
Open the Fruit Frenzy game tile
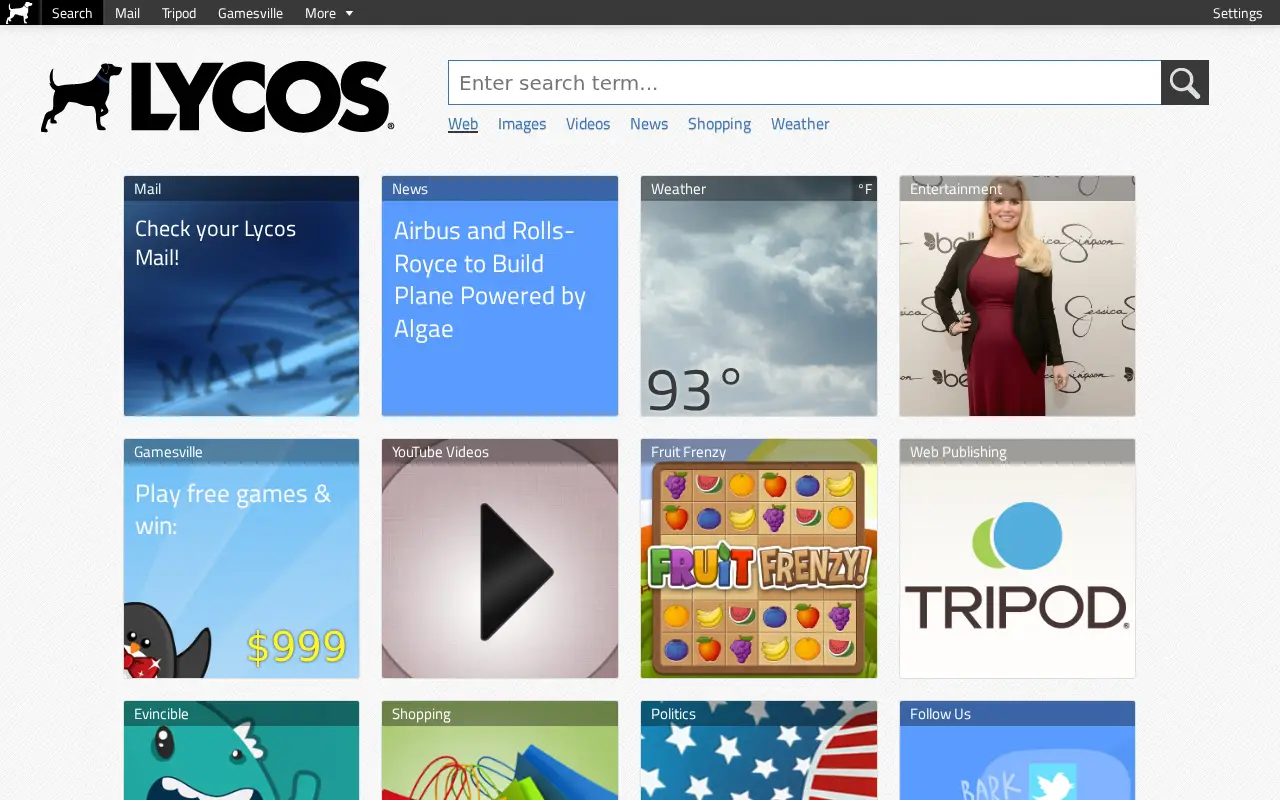pos(759,558)
